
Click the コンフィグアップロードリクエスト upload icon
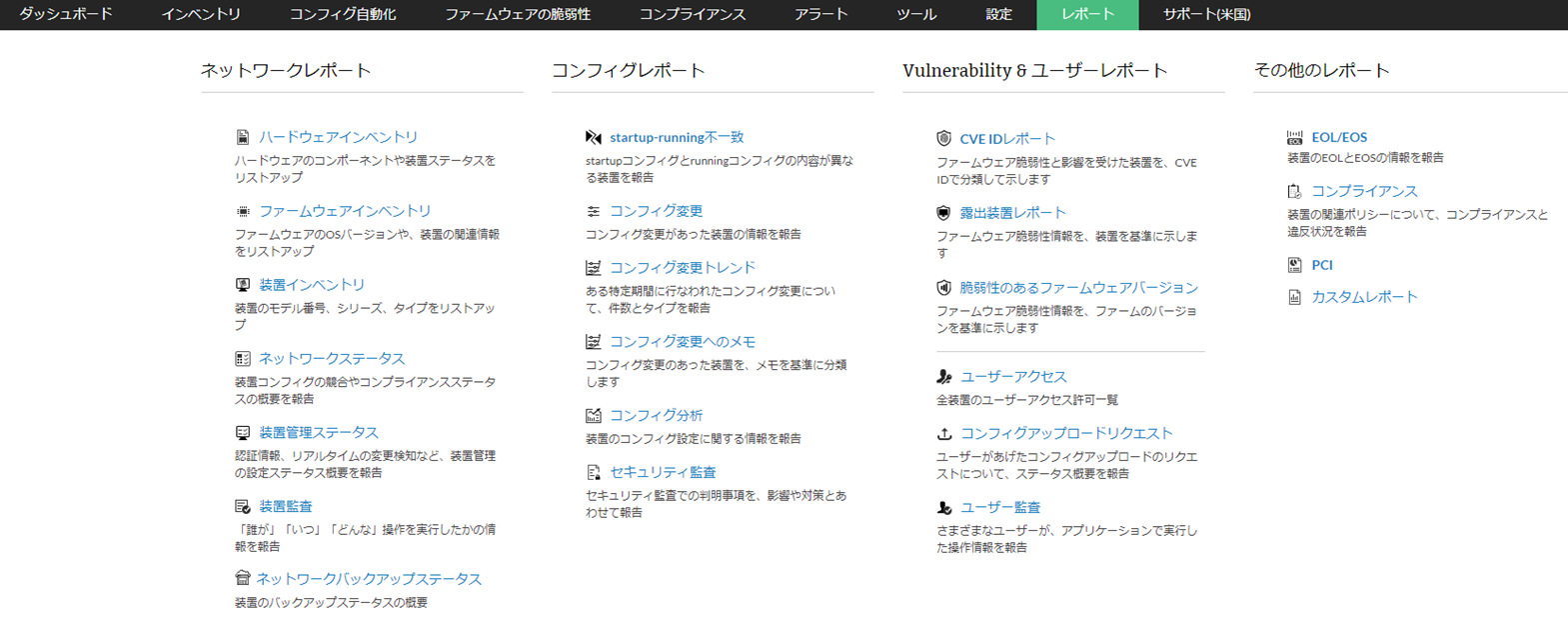[943, 434]
